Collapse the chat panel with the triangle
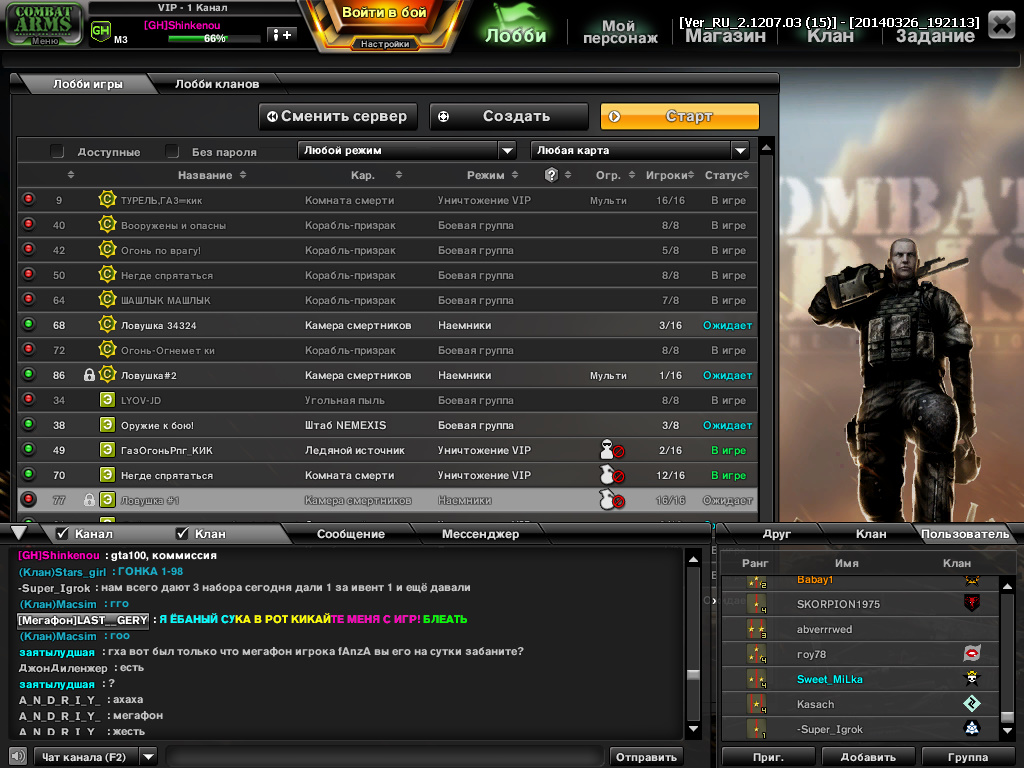This screenshot has width=1024, height=768. click(19, 533)
